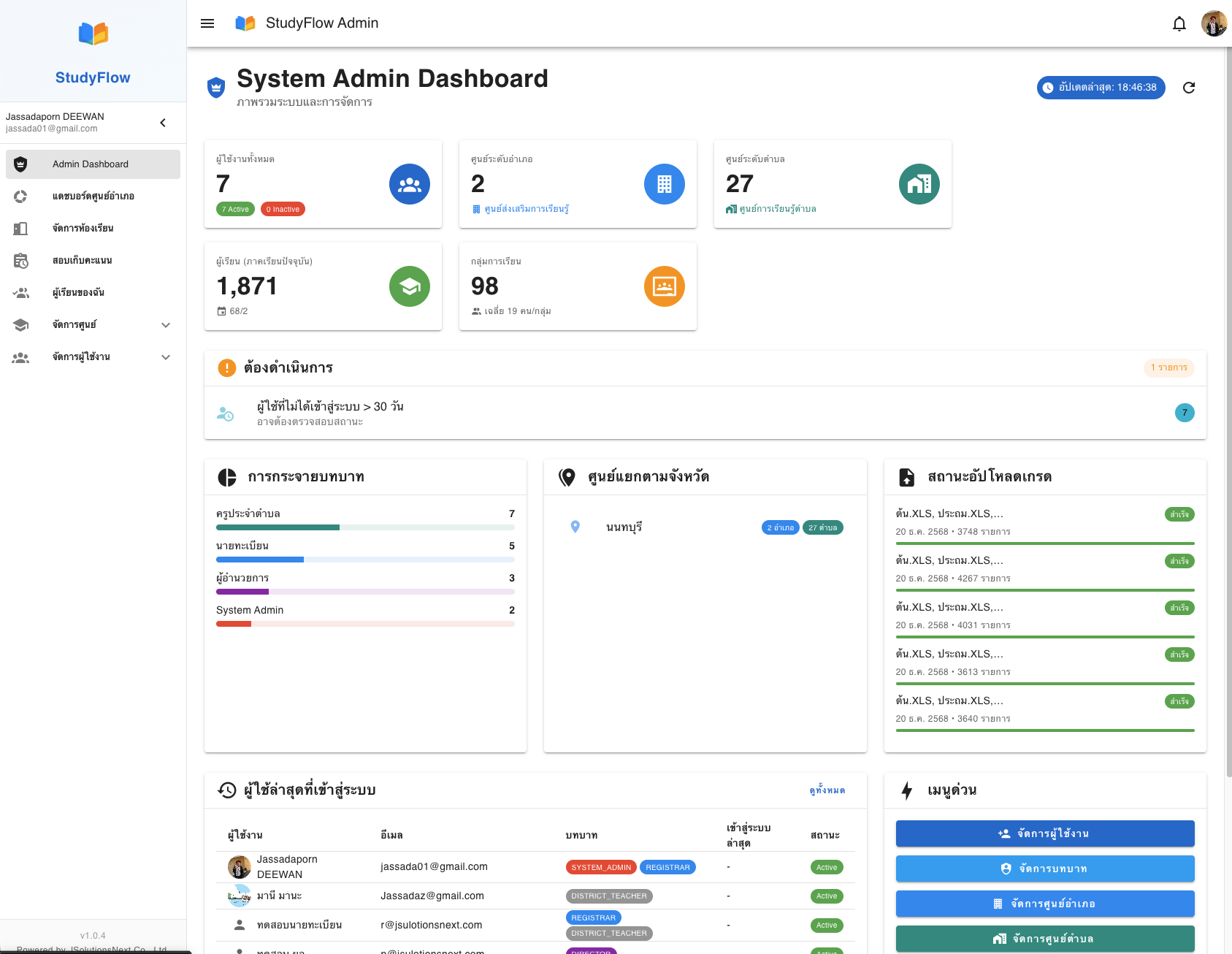The height and width of the screenshot is (954, 1232).
Task: Collapse the user profile sidebar chevron
Action: pyautogui.click(x=163, y=123)
